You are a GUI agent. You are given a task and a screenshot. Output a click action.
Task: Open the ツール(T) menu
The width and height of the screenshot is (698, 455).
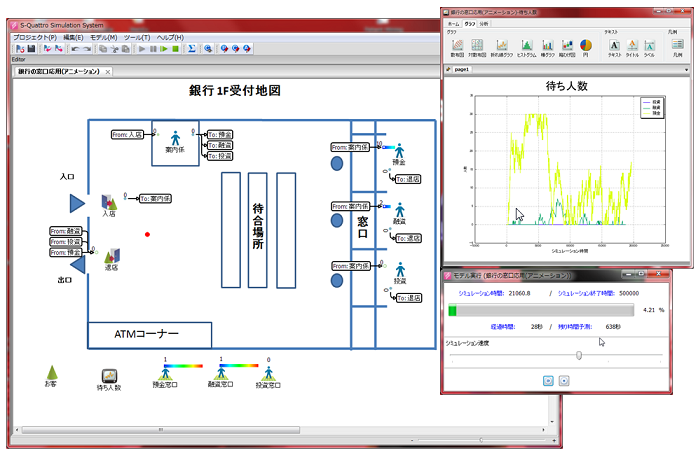(137, 37)
